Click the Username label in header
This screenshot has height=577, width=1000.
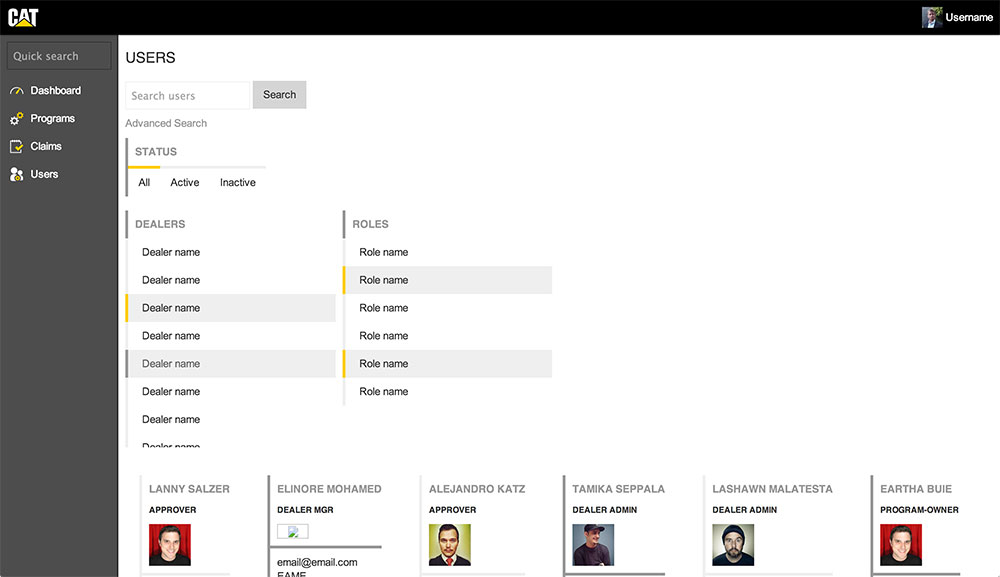click(969, 17)
